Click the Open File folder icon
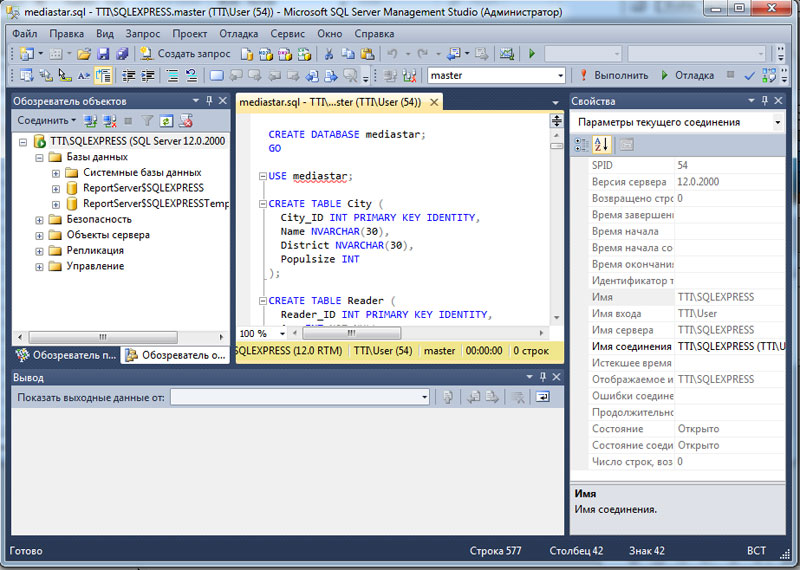The image size is (800, 570). click(84, 54)
